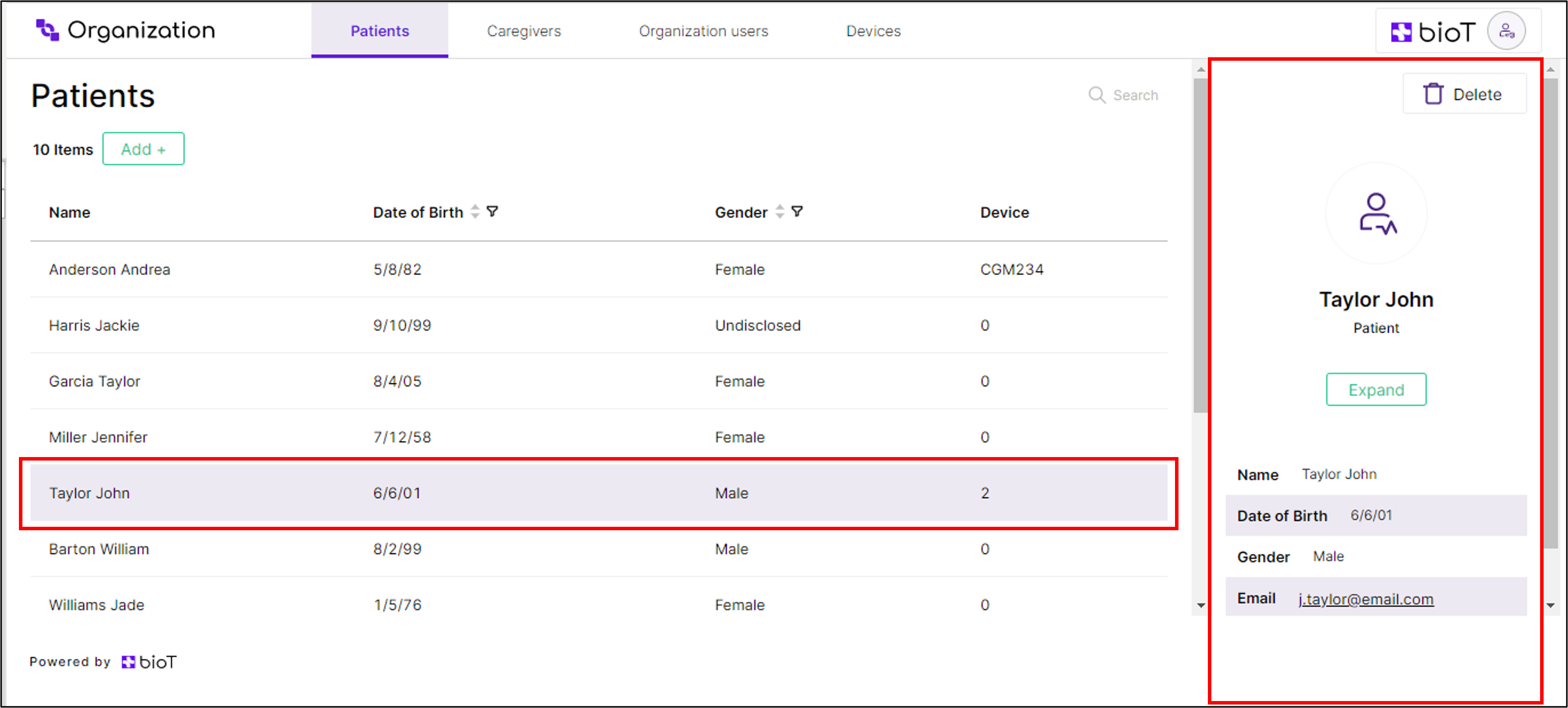Viewport: 1568px width, 708px height.
Task: Expand Taylor John's patient details
Action: (1376, 389)
